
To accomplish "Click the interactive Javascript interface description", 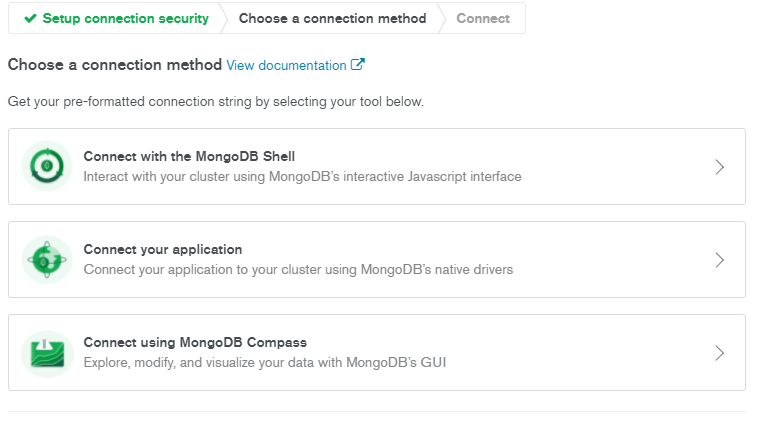I will pos(303,176).
